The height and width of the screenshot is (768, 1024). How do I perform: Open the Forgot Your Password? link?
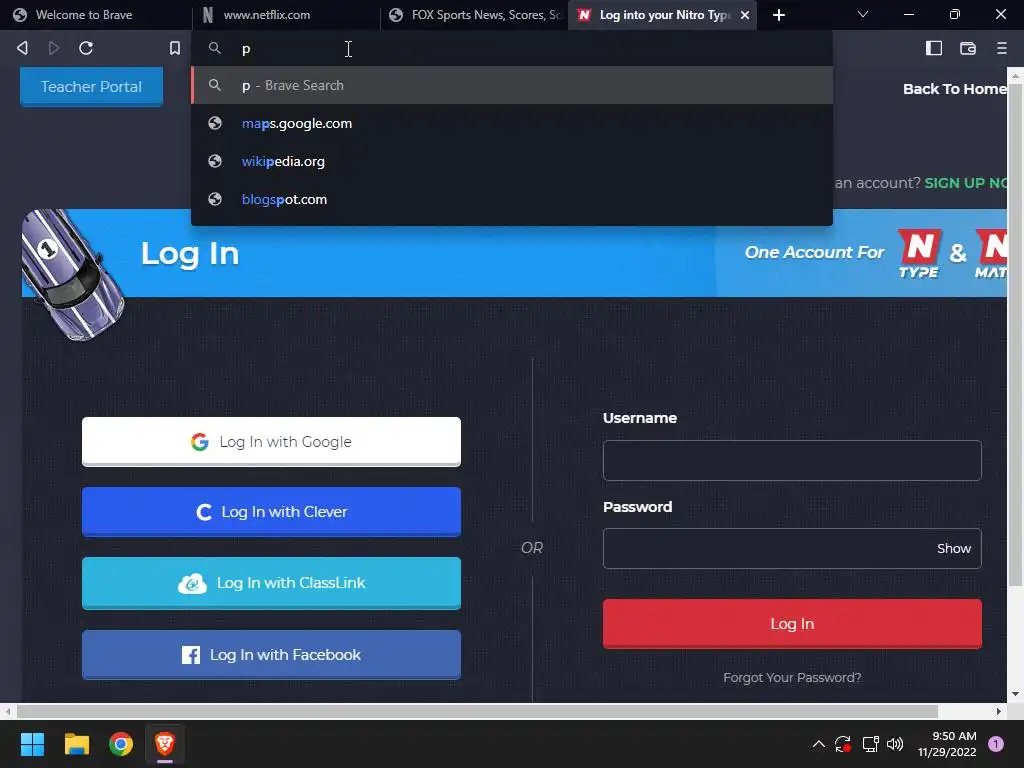click(792, 677)
